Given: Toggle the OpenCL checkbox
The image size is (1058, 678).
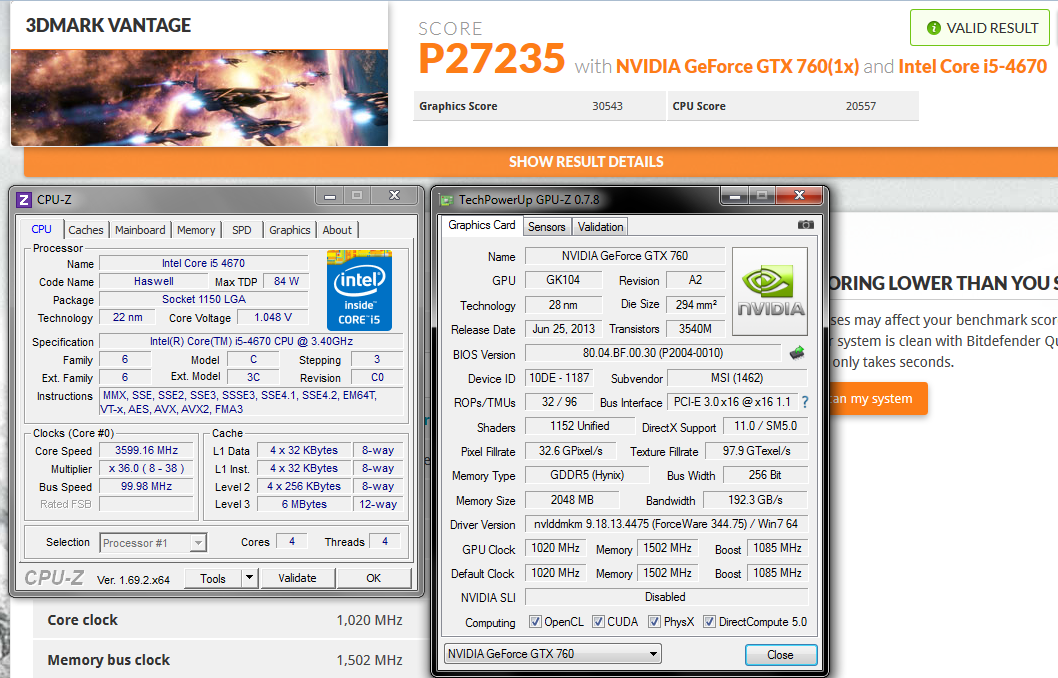Looking at the screenshot, I should click(535, 621).
